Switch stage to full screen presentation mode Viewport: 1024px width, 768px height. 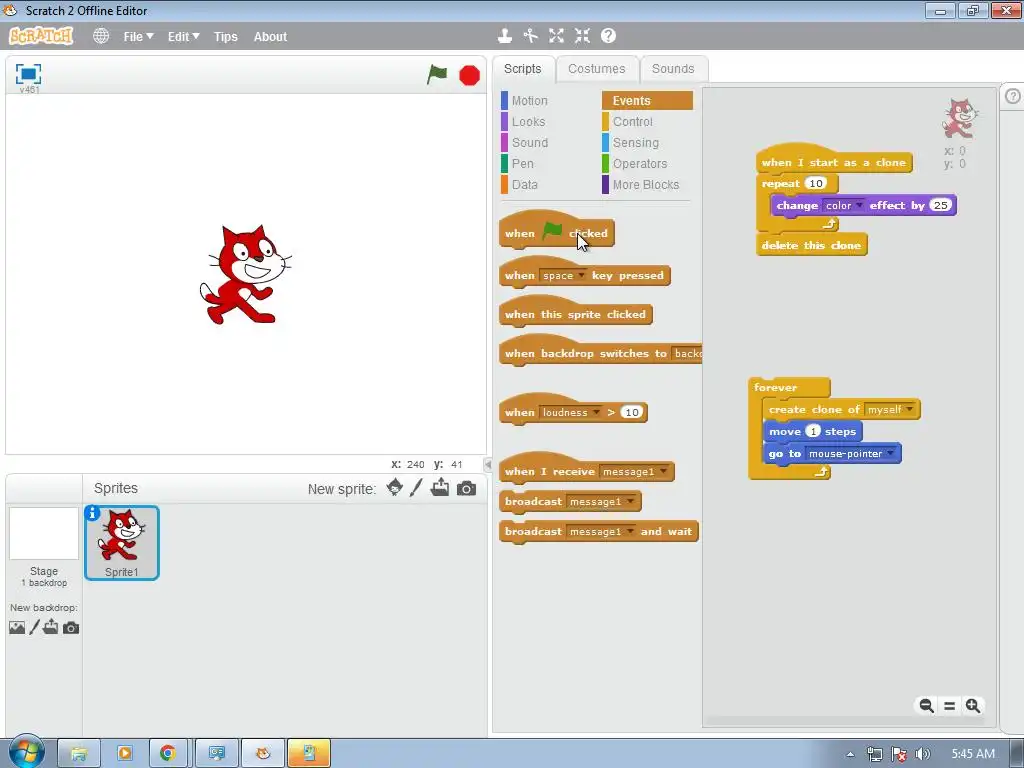28,74
